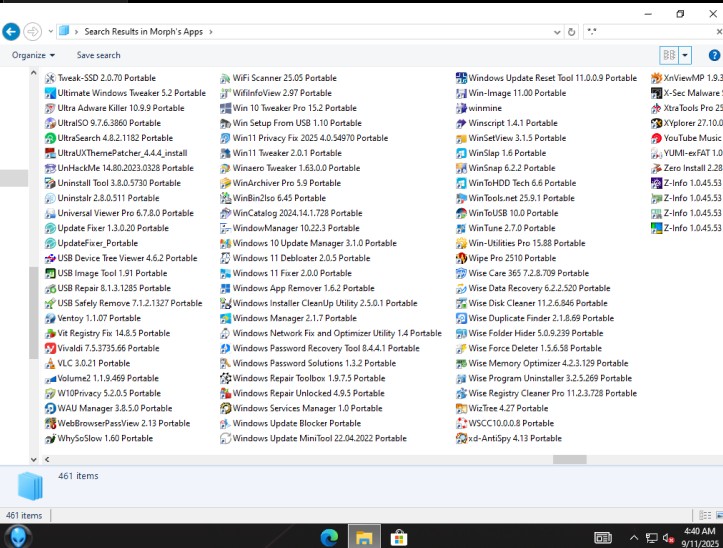This screenshot has height=548, width=723.
Task: Click the WAU Manager 3.8.5.0 Portable icon
Action: click(50, 408)
